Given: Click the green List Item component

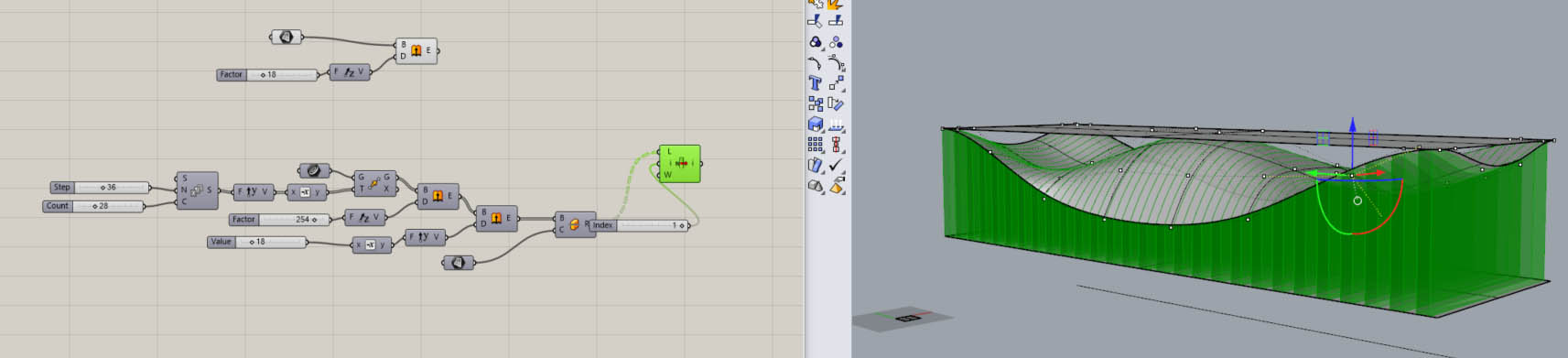Looking at the screenshot, I should pyautogui.click(x=679, y=163).
